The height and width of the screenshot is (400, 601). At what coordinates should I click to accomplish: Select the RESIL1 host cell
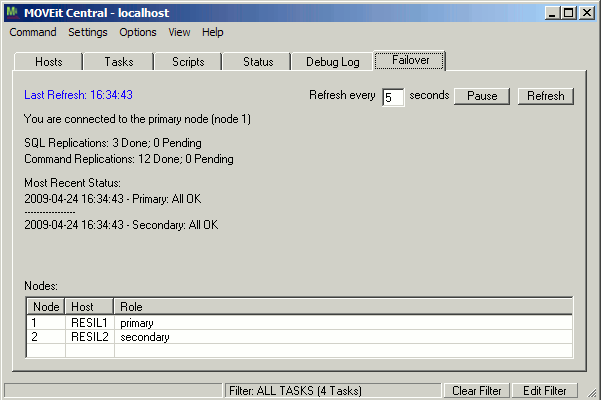[x=89, y=323]
